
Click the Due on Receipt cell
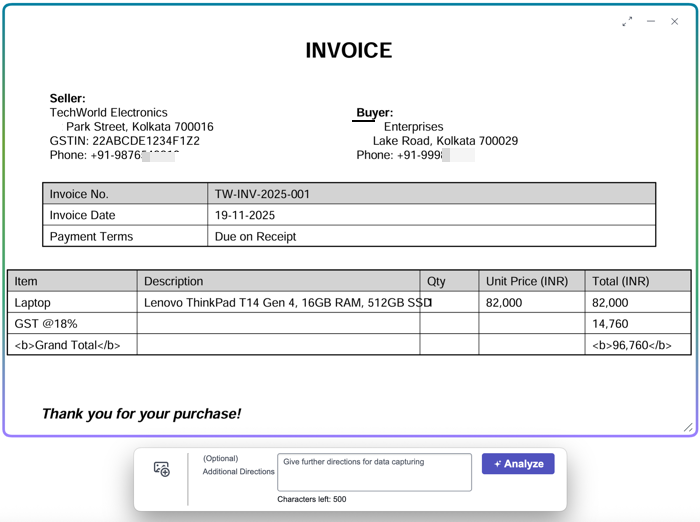coord(431,236)
